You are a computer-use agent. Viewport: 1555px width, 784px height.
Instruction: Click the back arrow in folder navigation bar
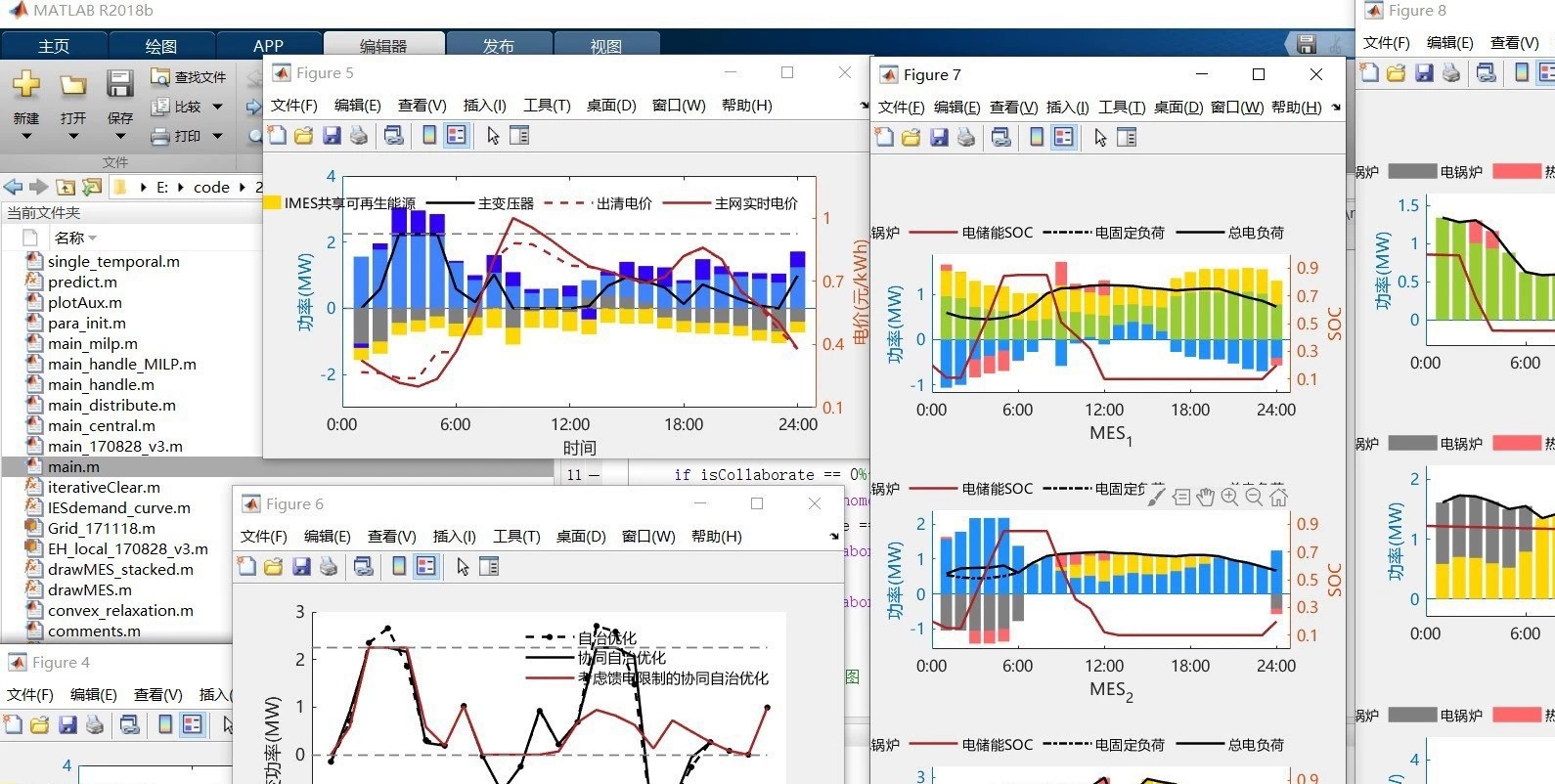(x=13, y=187)
